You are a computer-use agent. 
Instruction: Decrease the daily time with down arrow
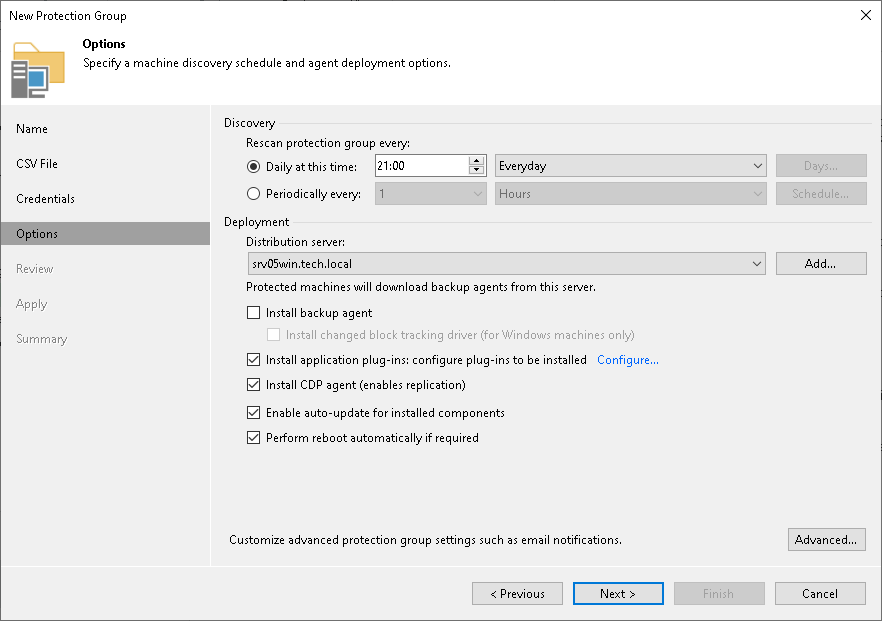[476, 170]
